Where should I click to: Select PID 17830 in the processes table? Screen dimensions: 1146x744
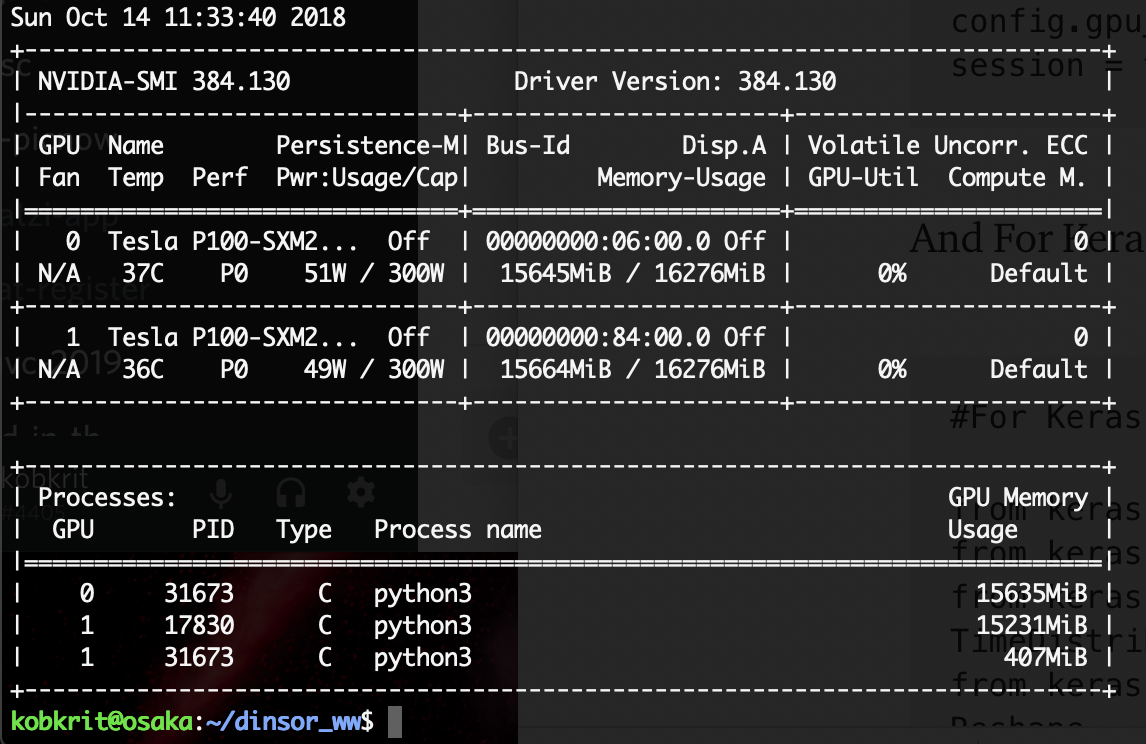tap(199, 625)
